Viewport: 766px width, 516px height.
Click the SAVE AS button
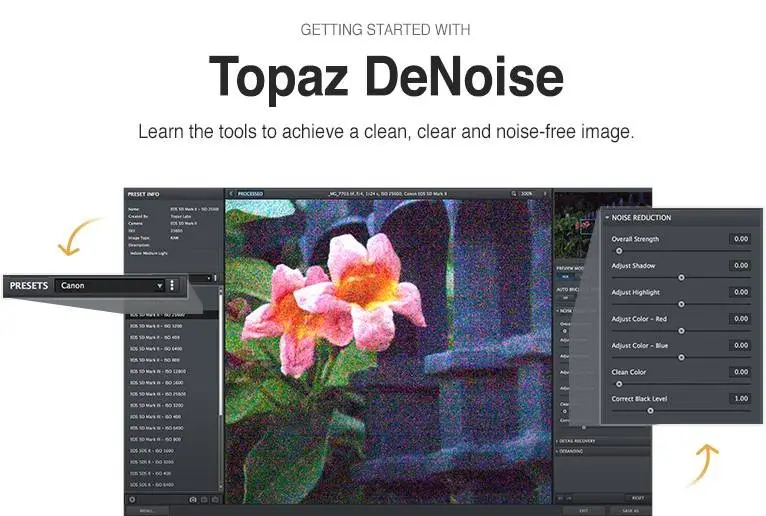pos(631,511)
